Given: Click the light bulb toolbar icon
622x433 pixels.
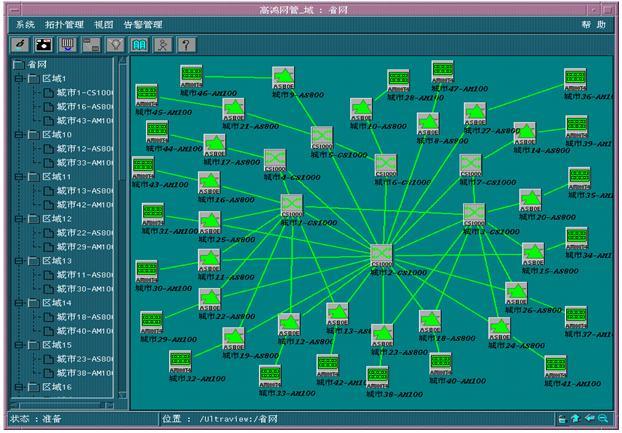Looking at the screenshot, I should tap(115, 45).
